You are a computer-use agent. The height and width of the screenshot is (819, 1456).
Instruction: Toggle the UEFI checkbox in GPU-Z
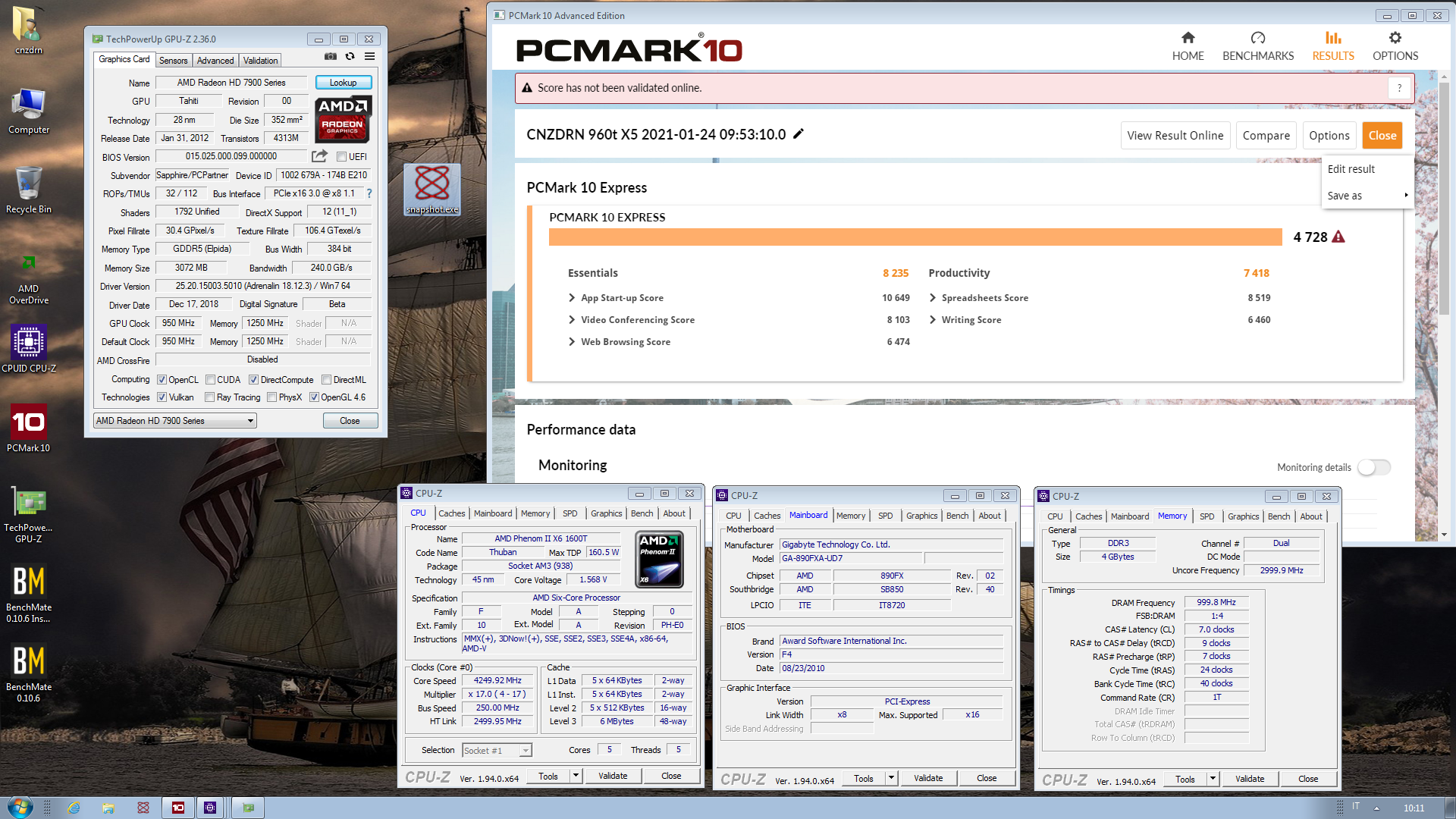coord(342,157)
